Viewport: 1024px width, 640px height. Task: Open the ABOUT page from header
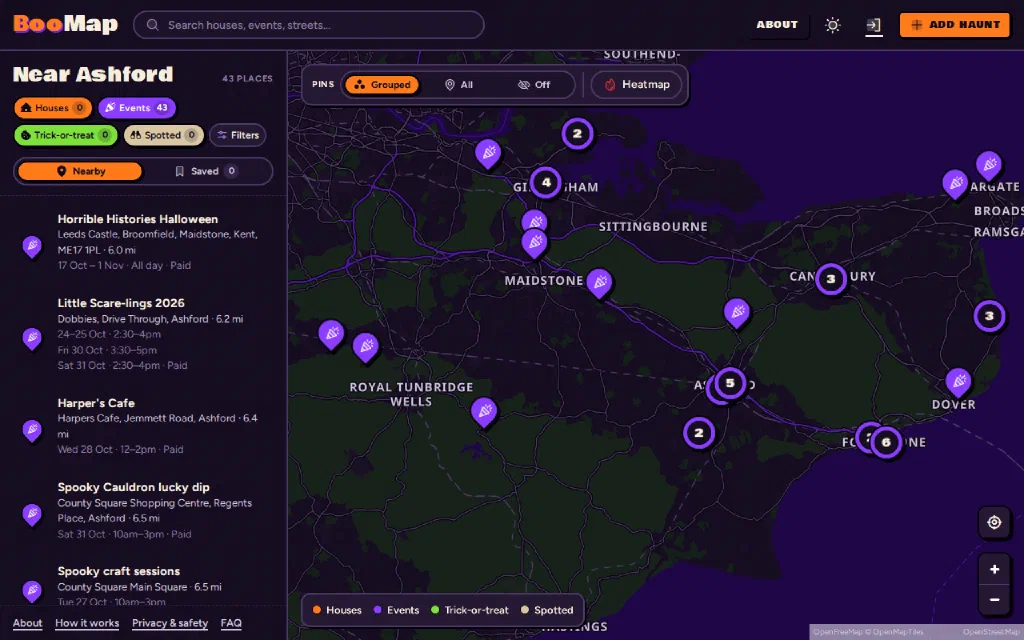coord(777,25)
